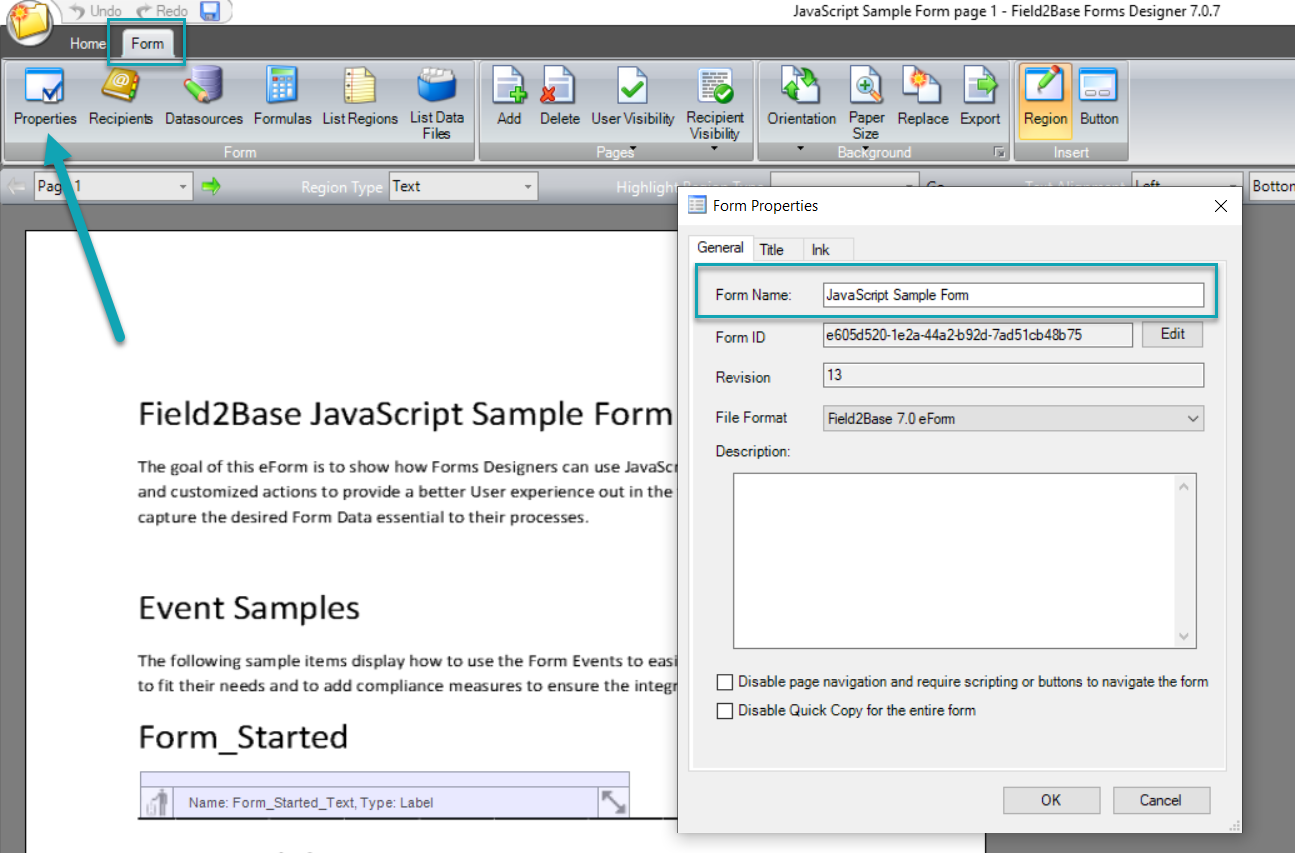Replace the background image
The height and width of the screenshot is (853, 1295).
[922, 98]
